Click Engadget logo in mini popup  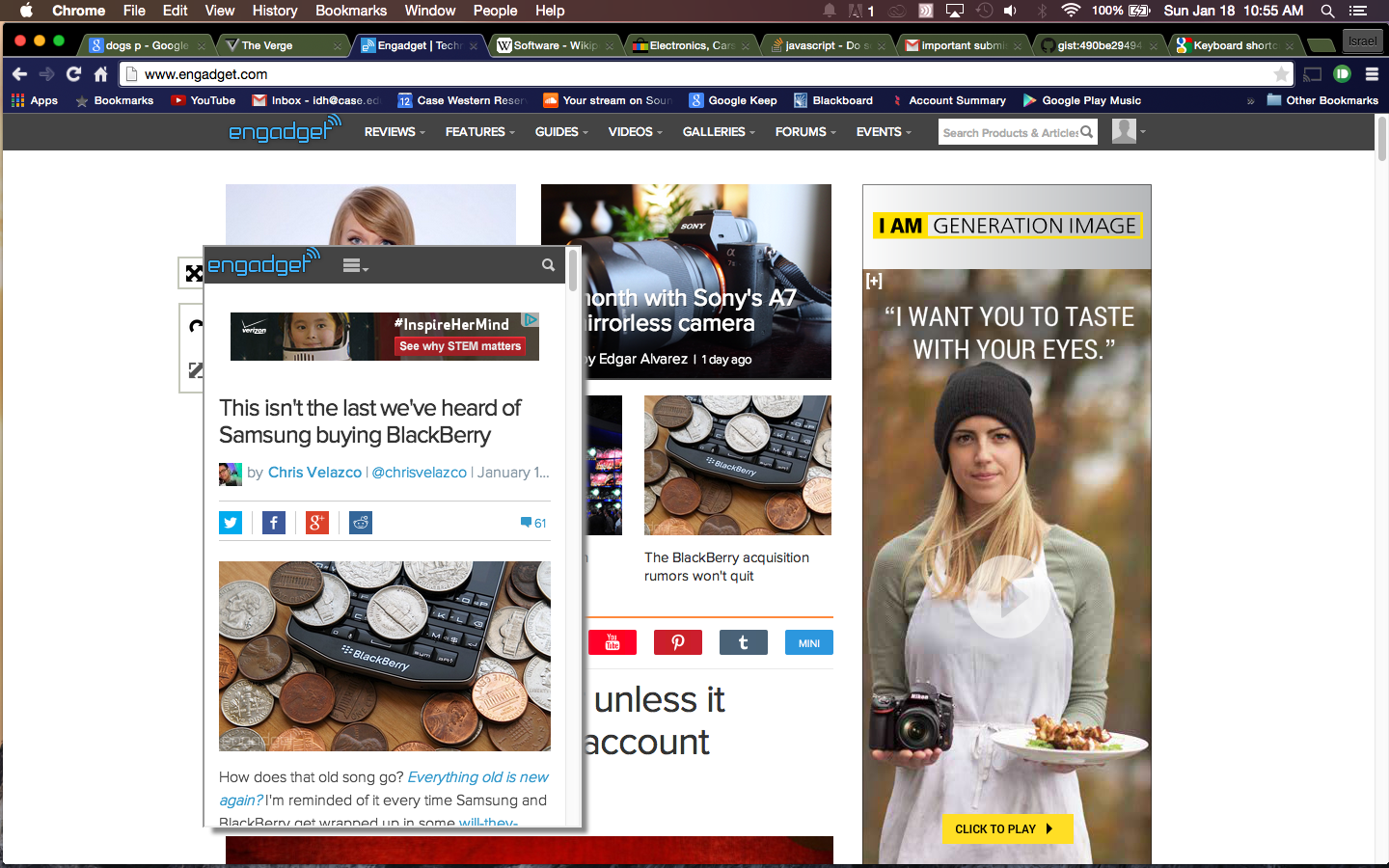tap(263, 263)
